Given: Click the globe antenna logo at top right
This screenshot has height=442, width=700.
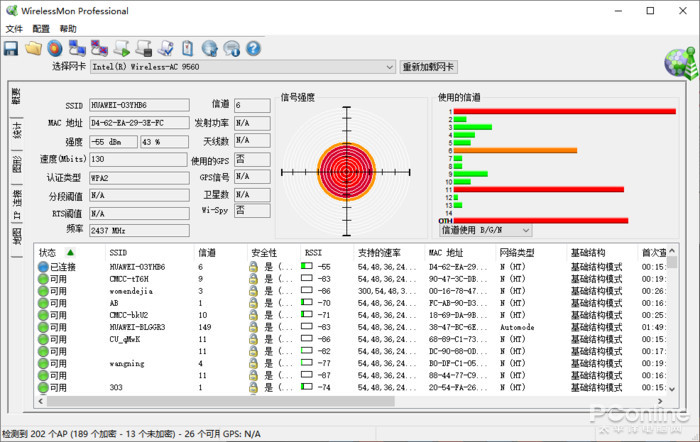Looking at the screenshot, I should [681, 63].
